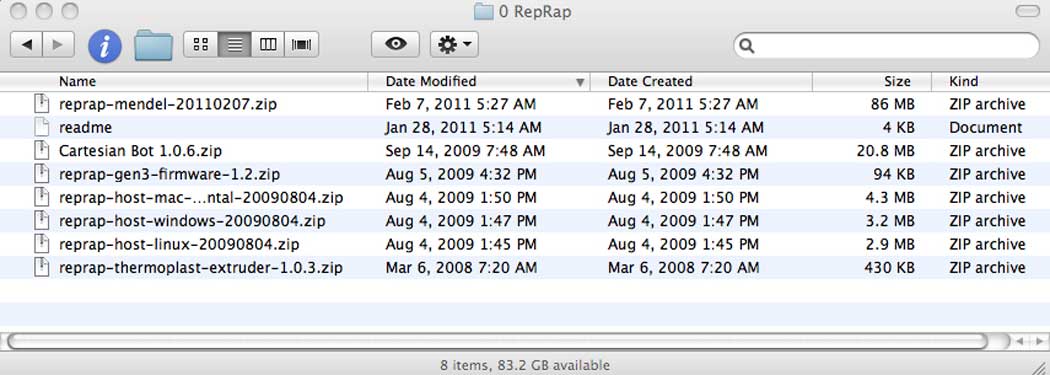Image resolution: width=1050 pixels, height=375 pixels.
Task: Sort by the Name column header
Action: [x=184, y=82]
